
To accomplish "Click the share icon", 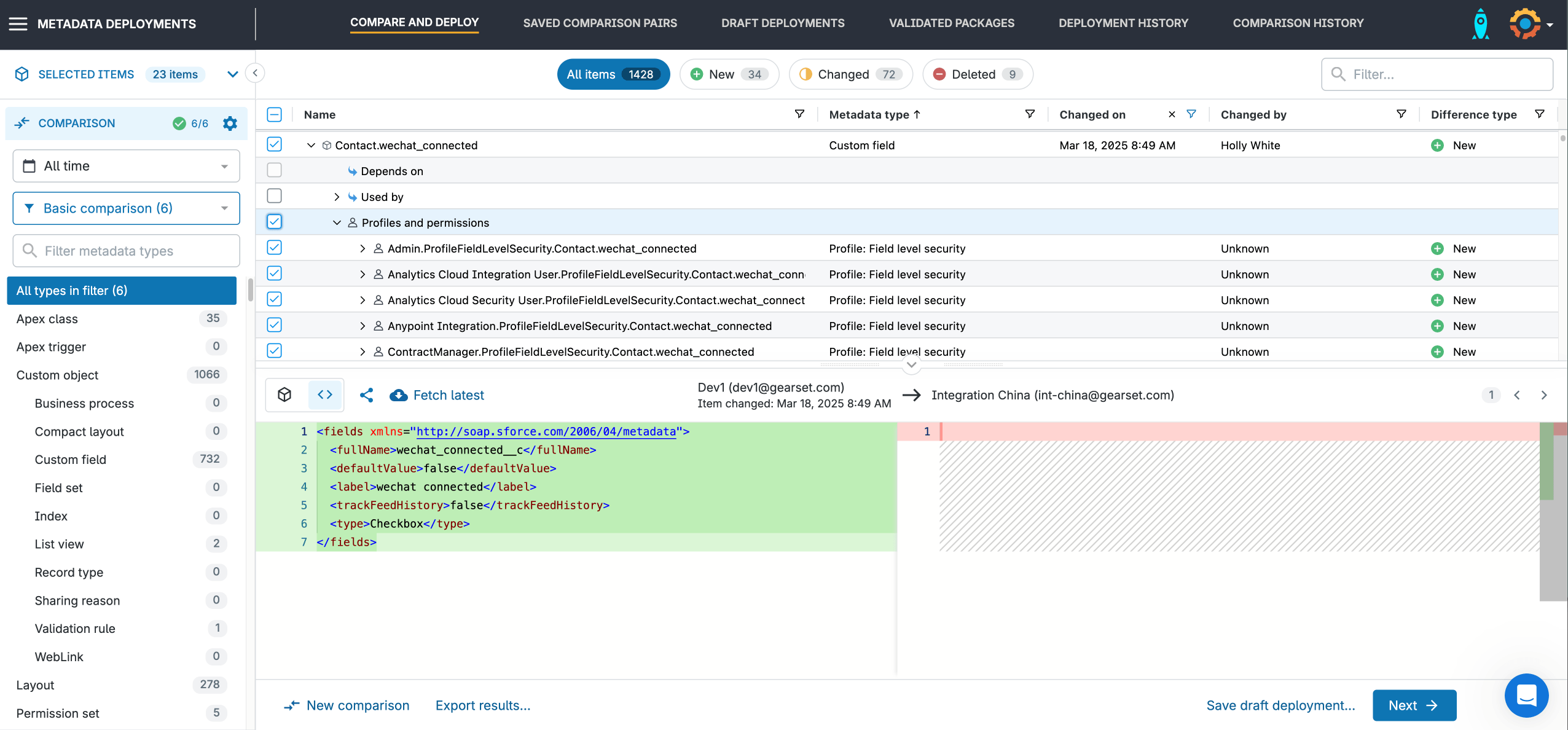I will [367, 395].
